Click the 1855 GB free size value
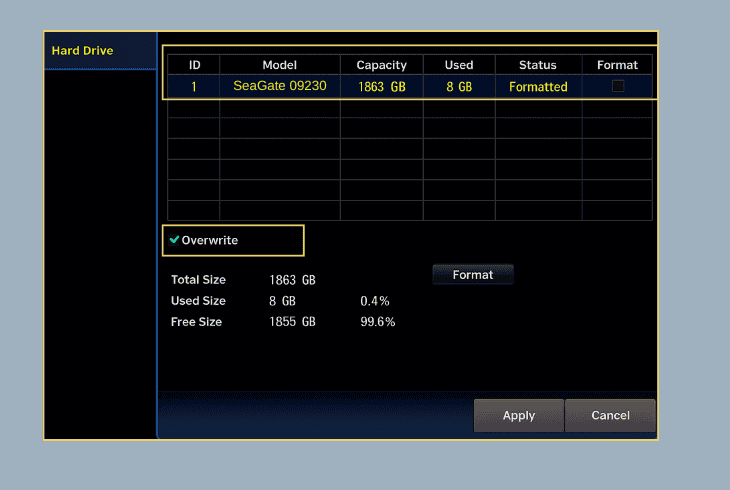 [292, 322]
